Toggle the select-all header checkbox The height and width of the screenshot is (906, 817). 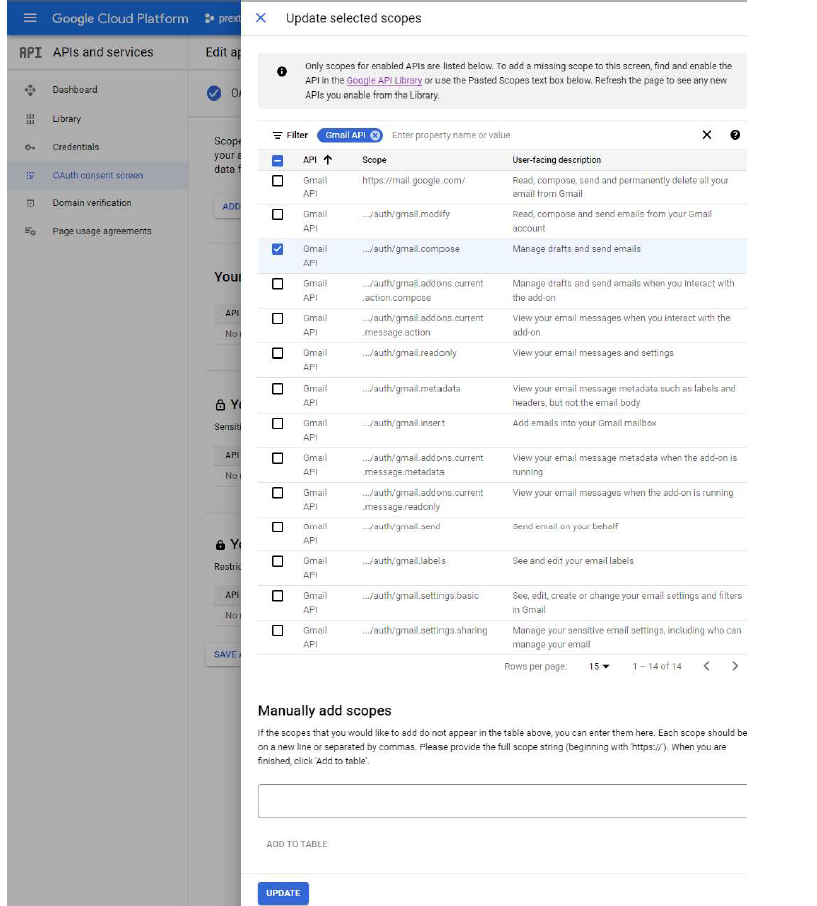[x=278, y=160]
